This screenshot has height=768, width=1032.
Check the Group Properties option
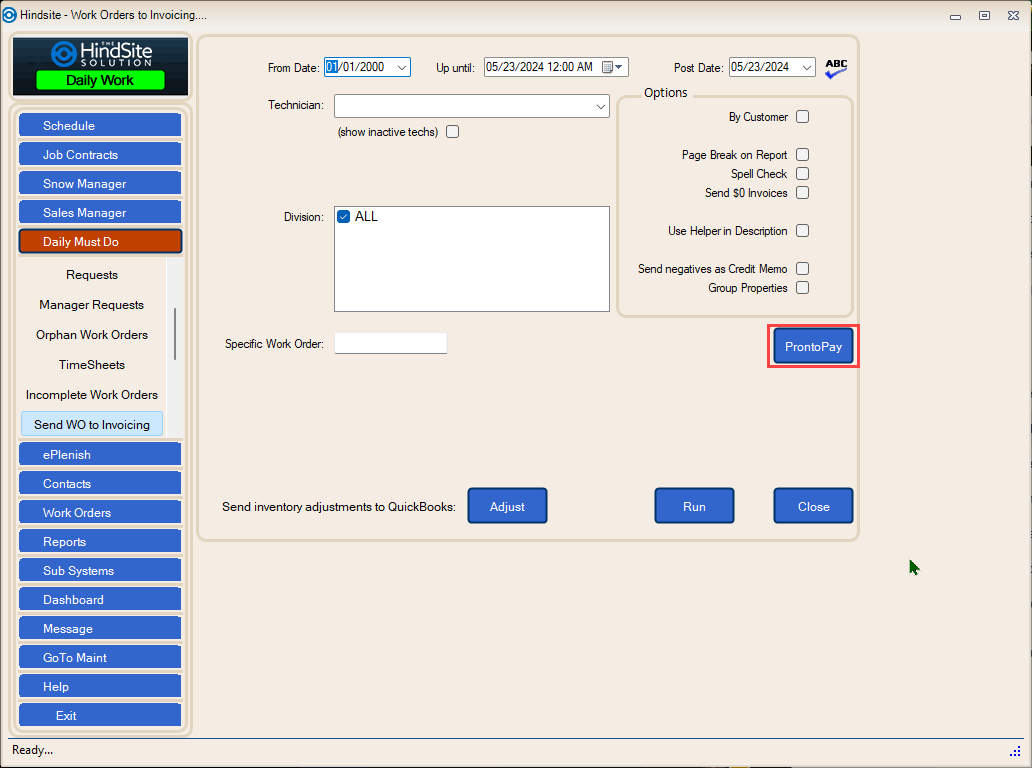pyautogui.click(x=802, y=288)
